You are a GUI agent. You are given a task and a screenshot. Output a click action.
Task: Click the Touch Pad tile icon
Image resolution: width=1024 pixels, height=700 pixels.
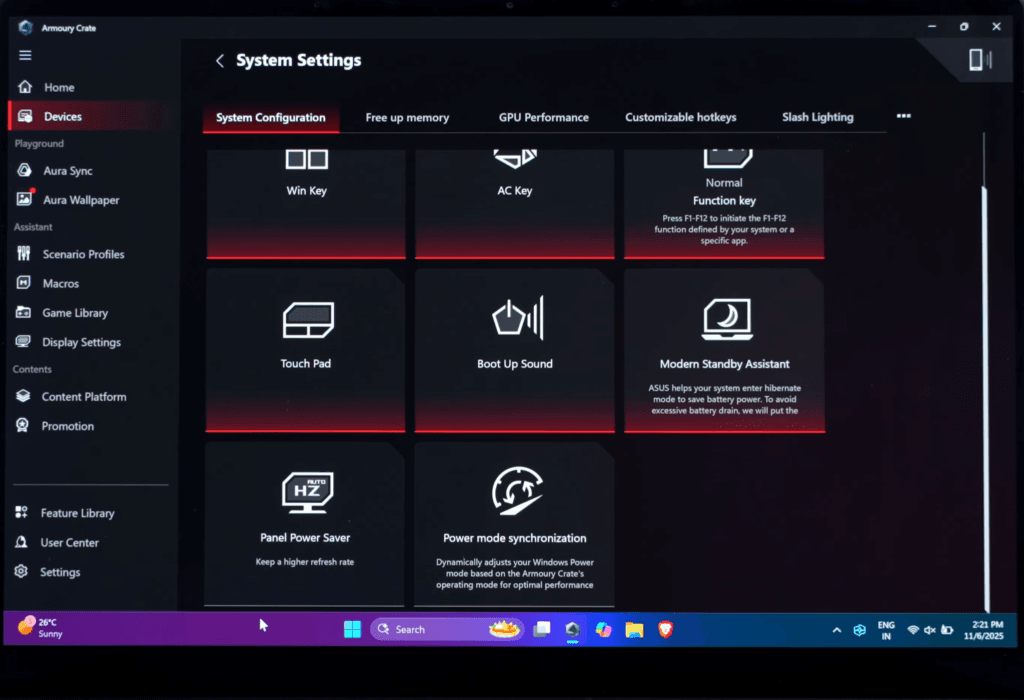[306, 321]
